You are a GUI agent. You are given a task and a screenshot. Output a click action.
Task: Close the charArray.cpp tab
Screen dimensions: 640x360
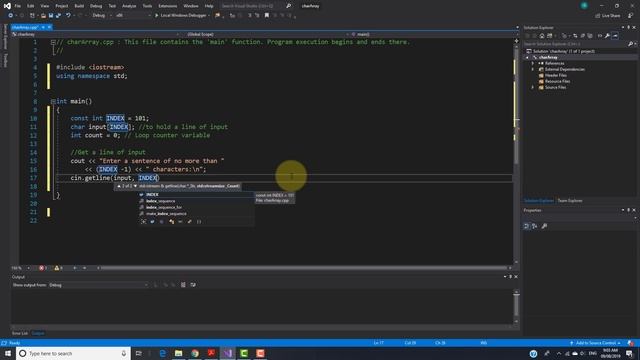tap(49, 27)
